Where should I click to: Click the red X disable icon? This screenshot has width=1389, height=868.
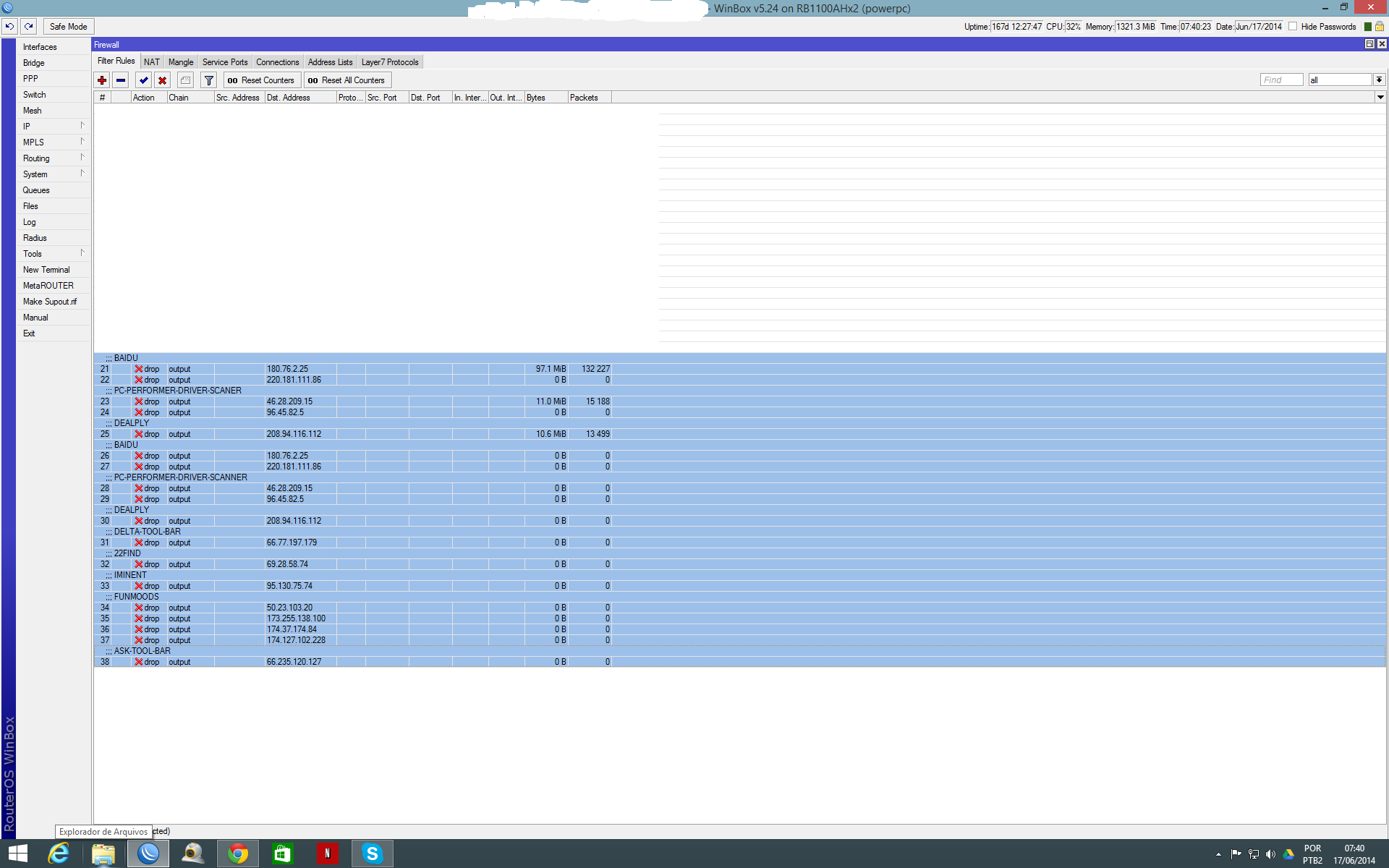coord(162,80)
